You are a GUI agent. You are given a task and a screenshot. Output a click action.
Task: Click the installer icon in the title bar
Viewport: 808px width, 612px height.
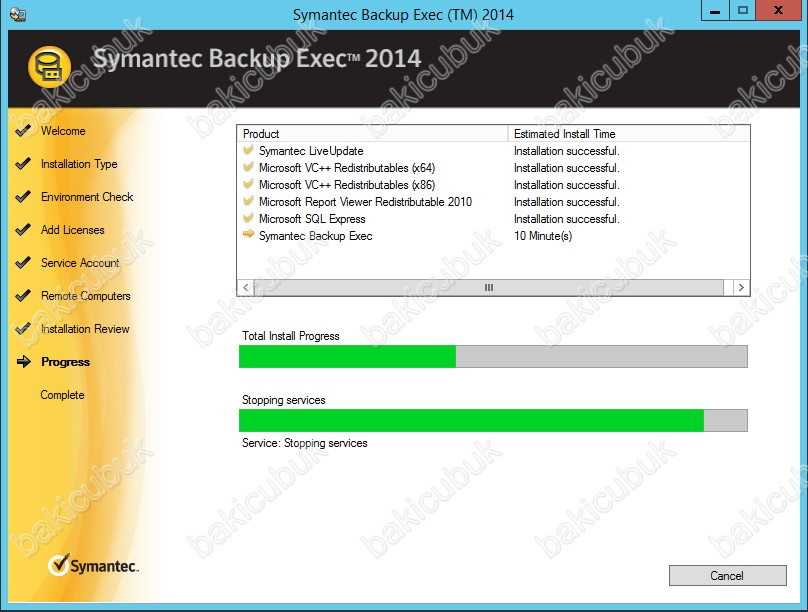coord(18,14)
